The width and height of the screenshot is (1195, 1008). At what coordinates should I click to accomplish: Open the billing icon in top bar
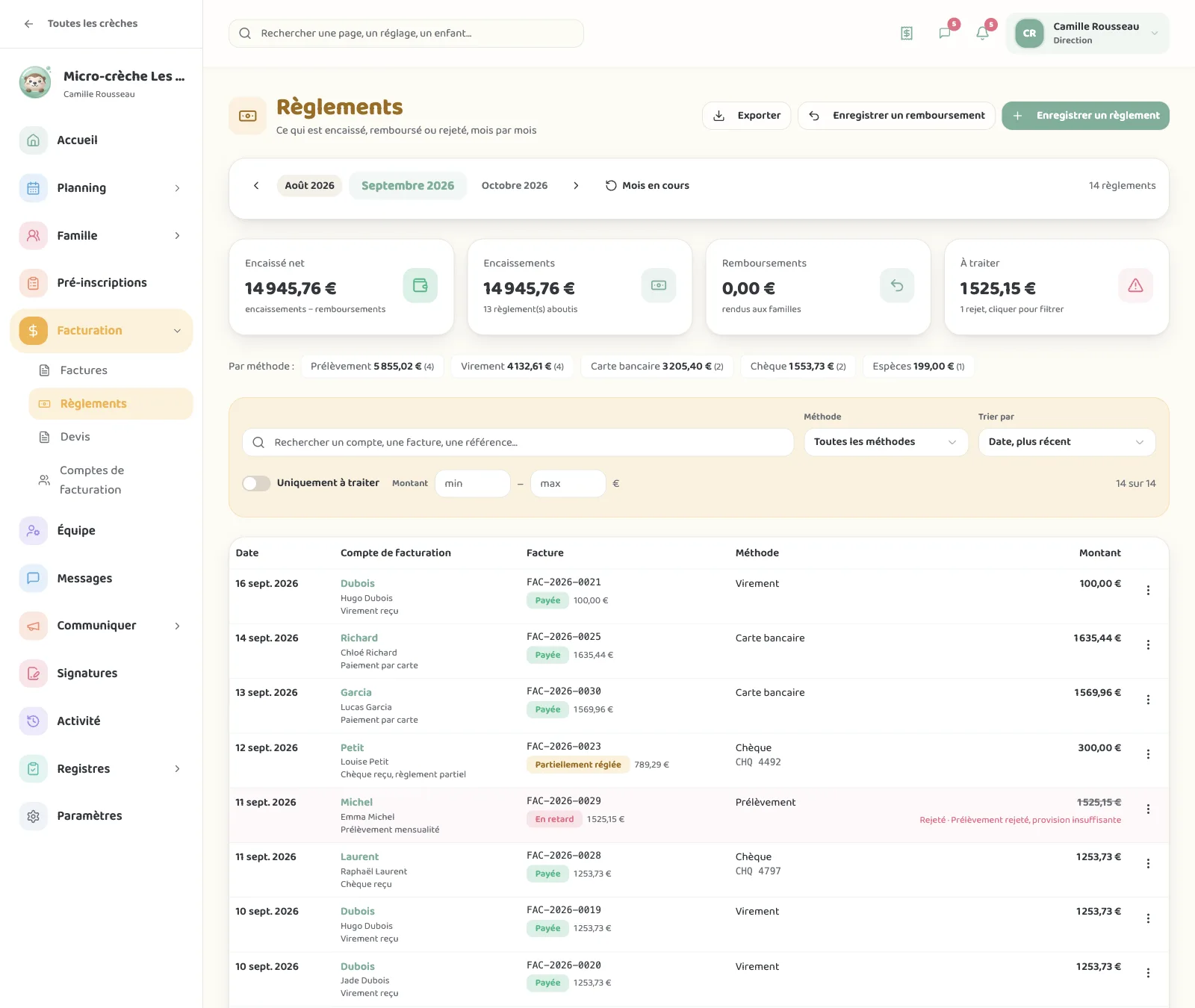907,34
